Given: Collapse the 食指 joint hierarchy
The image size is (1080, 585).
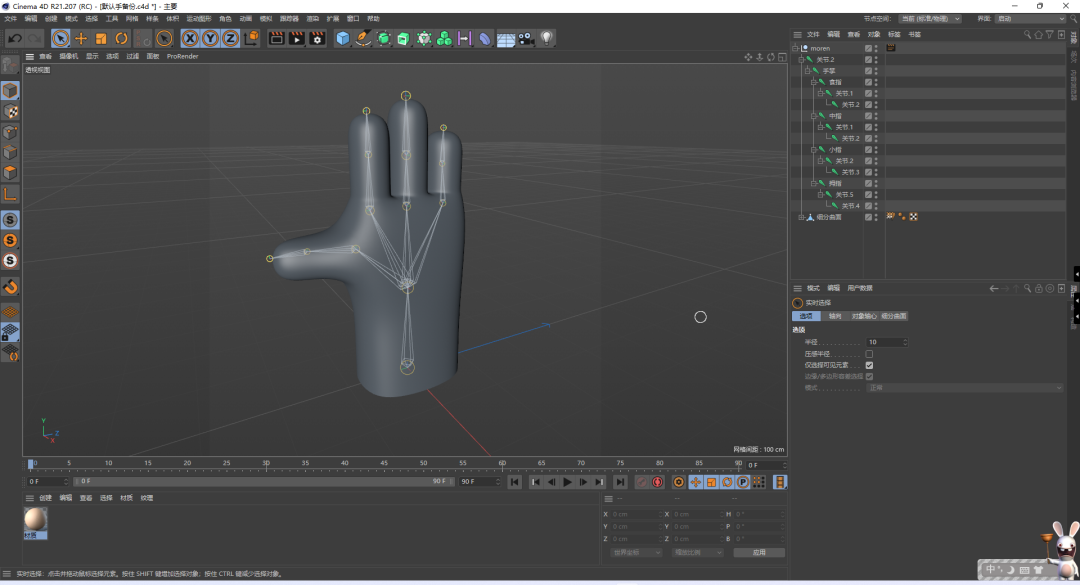Looking at the screenshot, I should [x=813, y=82].
